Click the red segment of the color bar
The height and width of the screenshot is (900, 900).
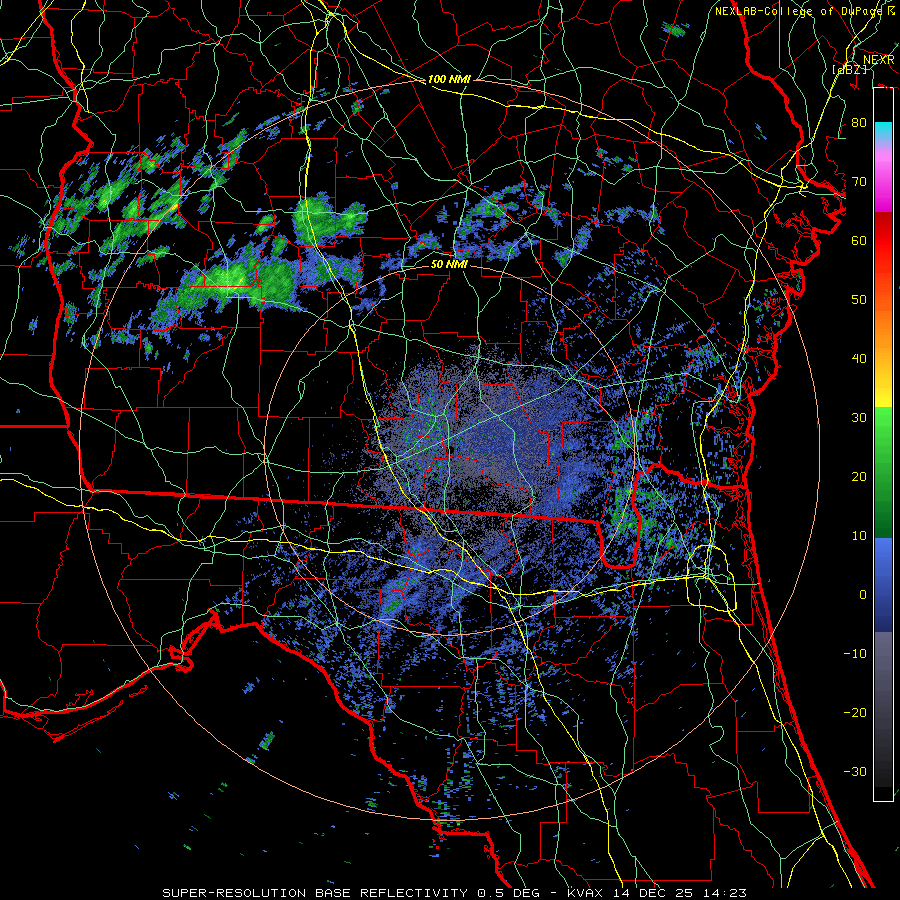(883, 243)
